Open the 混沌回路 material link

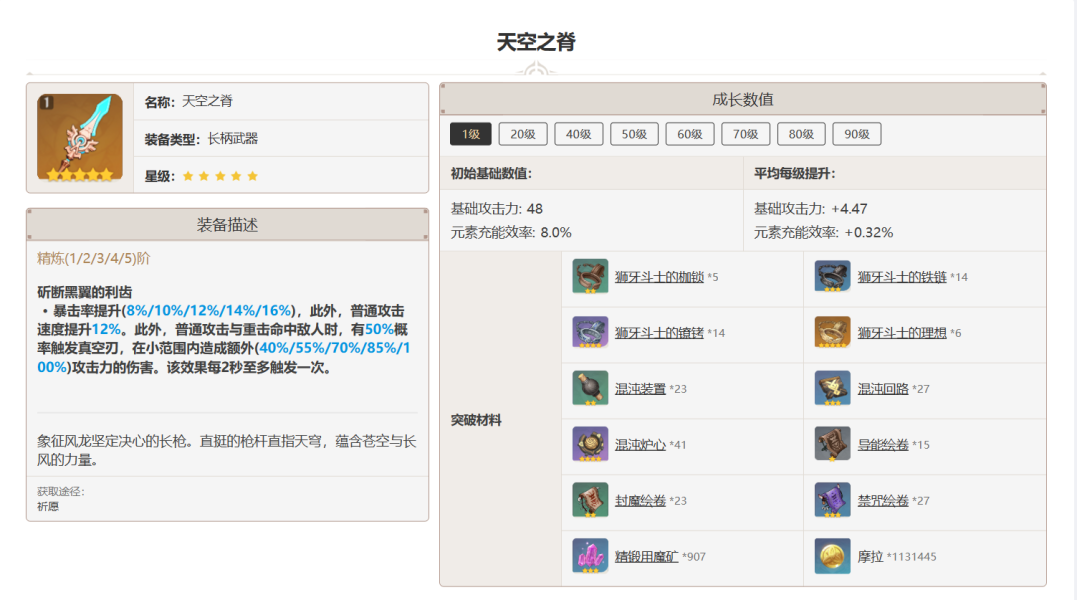(x=883, y=389)
